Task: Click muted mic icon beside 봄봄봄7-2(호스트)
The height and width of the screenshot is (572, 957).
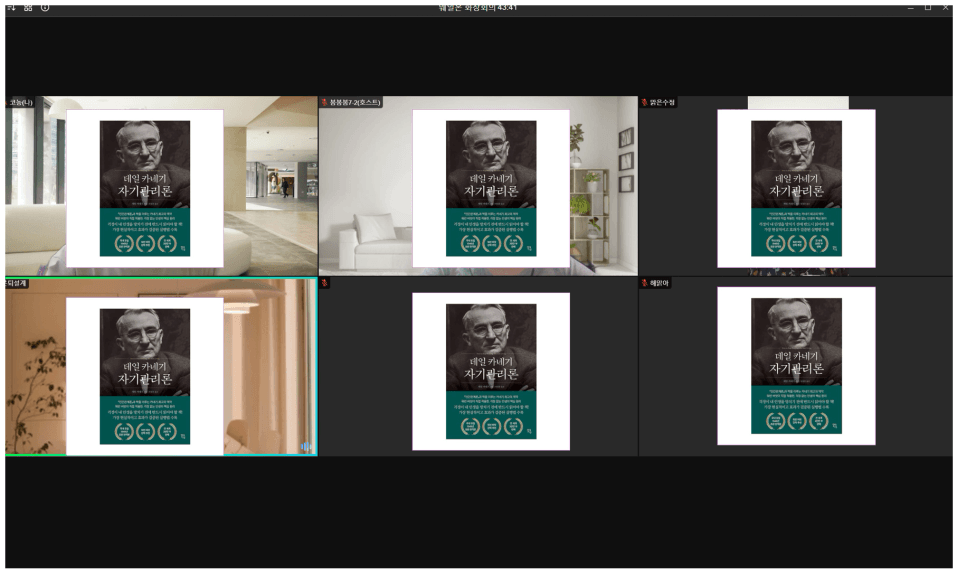Action: [324, 103]
